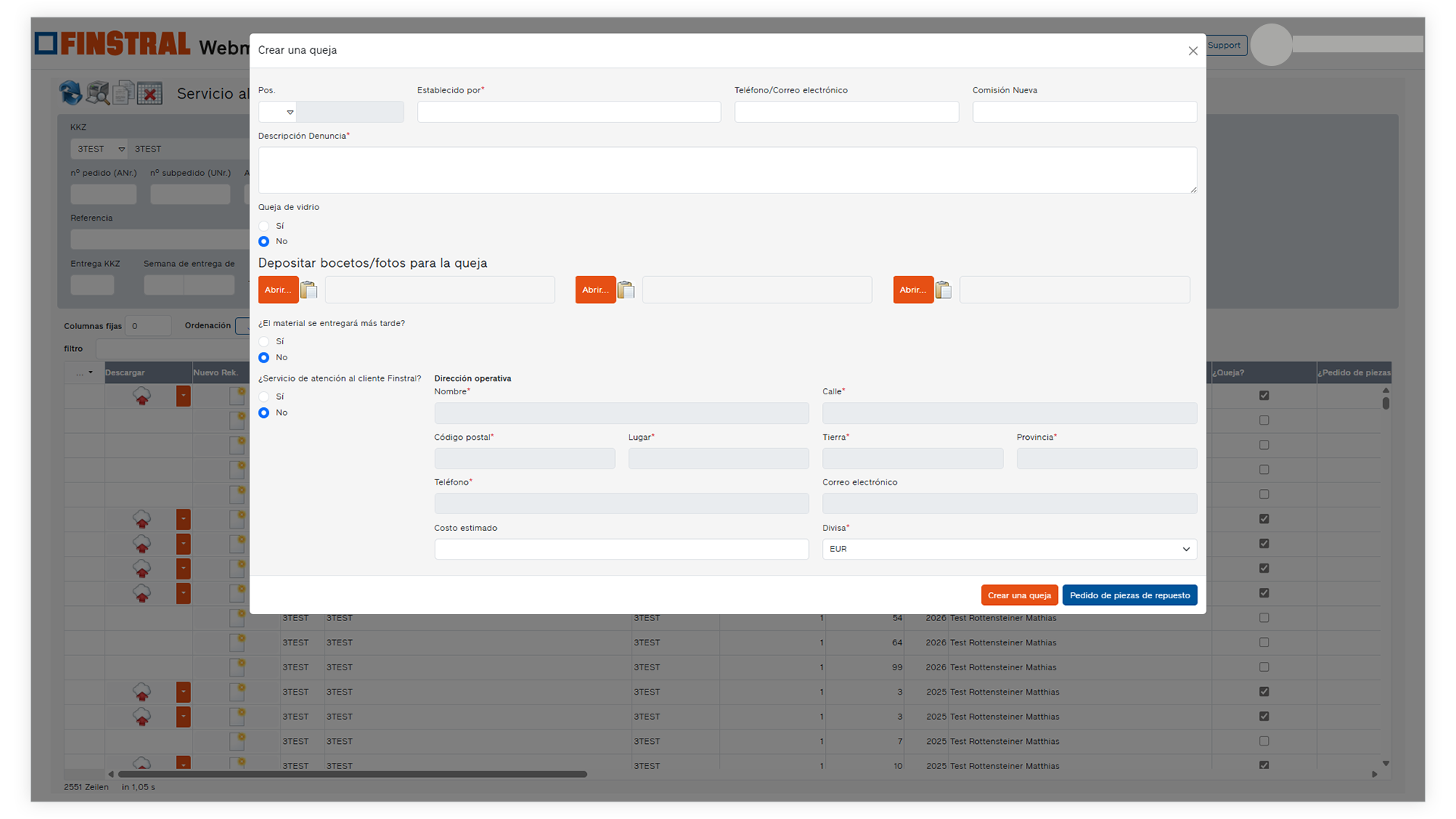Focus the Columnas fijas number field
This screenshot has height=819, width=1456.
(149, 326)
